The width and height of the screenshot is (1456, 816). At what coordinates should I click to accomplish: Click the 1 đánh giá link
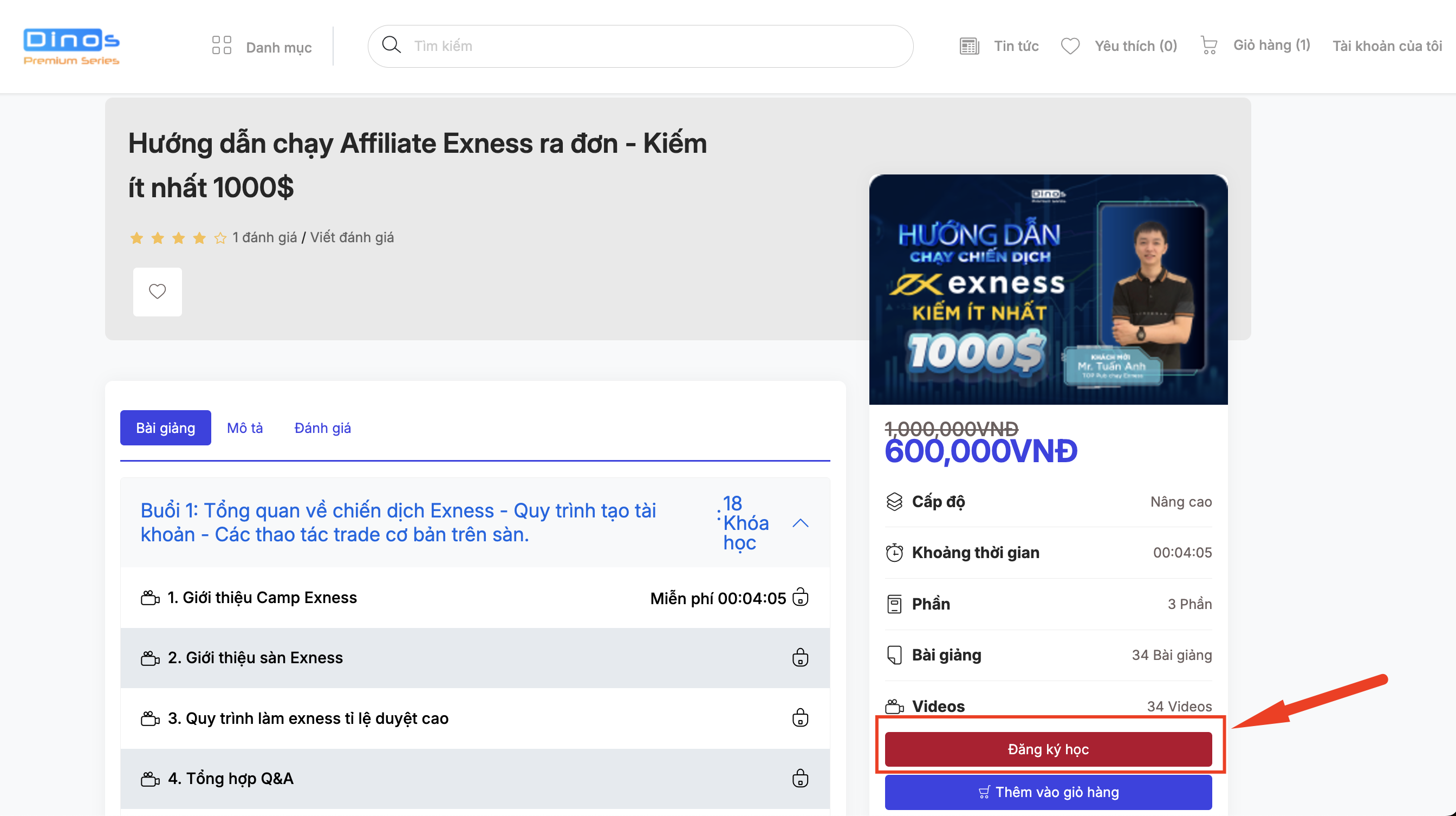tap(264, 237)
